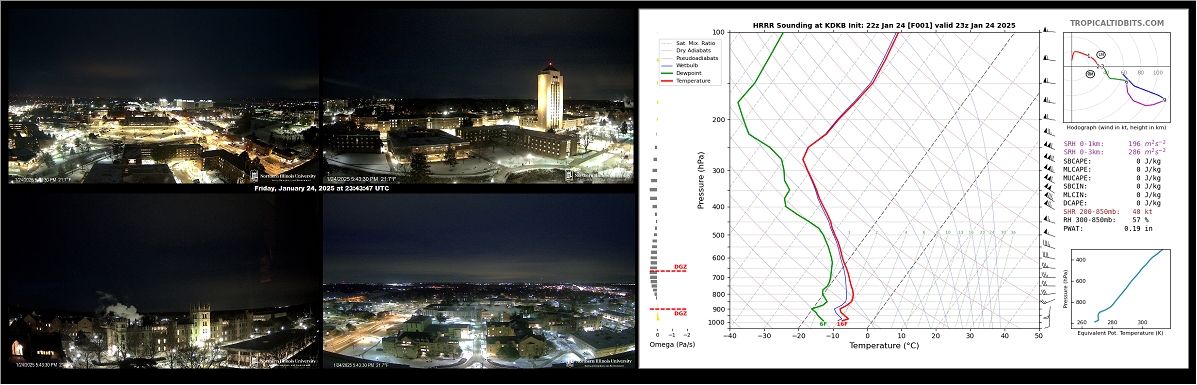Open the top-left campus webcam view

163,96
